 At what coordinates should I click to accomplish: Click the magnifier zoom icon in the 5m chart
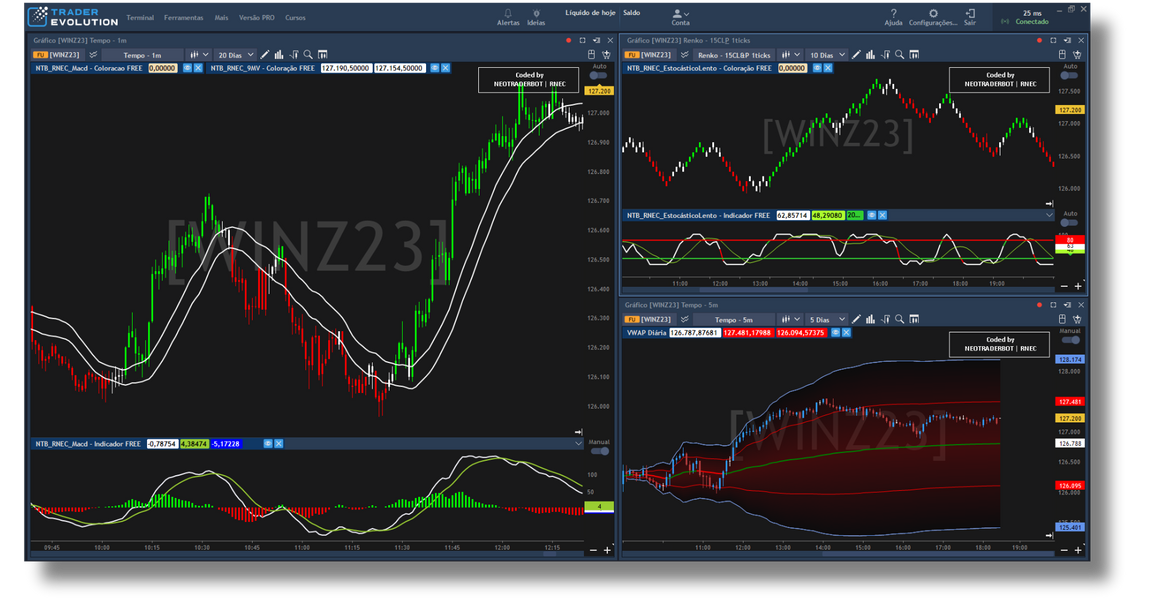pyautogui.click(x=899, y=320)
